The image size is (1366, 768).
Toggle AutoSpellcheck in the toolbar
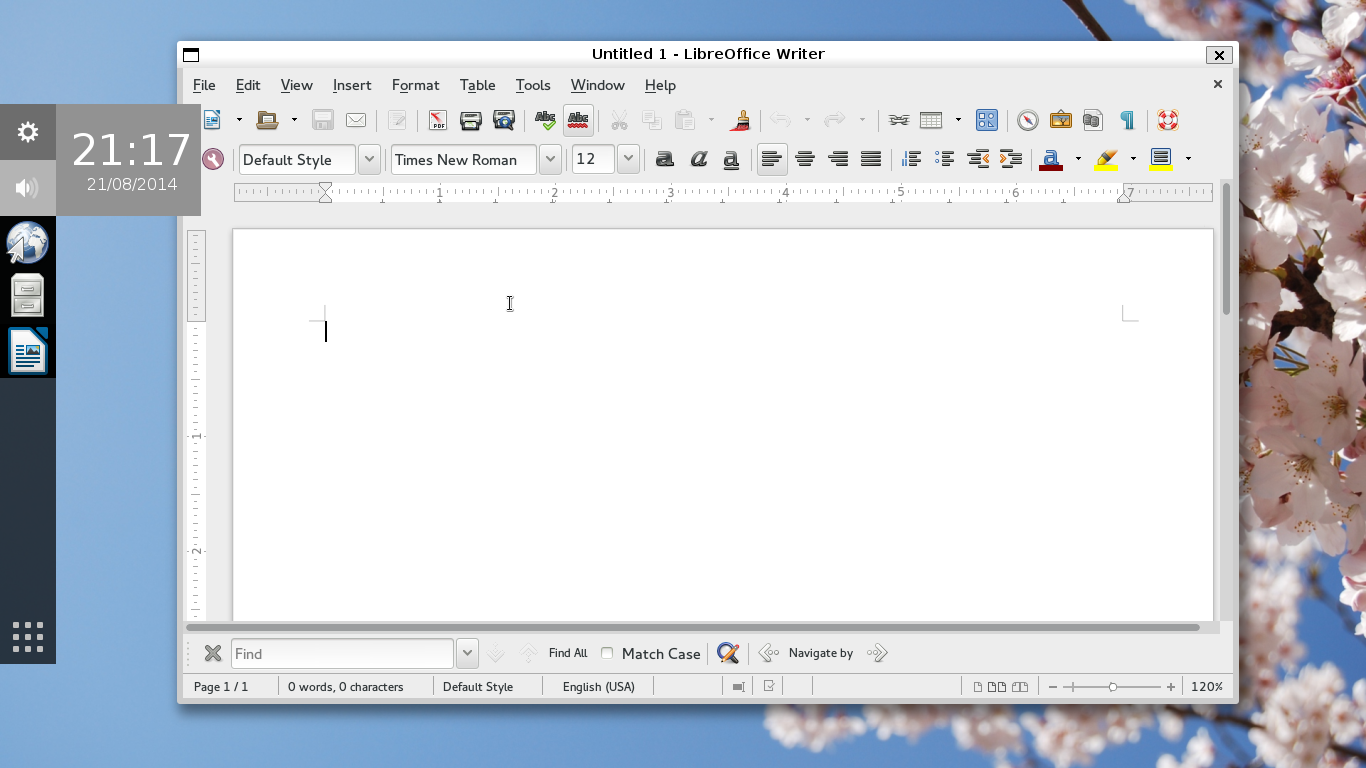click(x=578, y=121)
